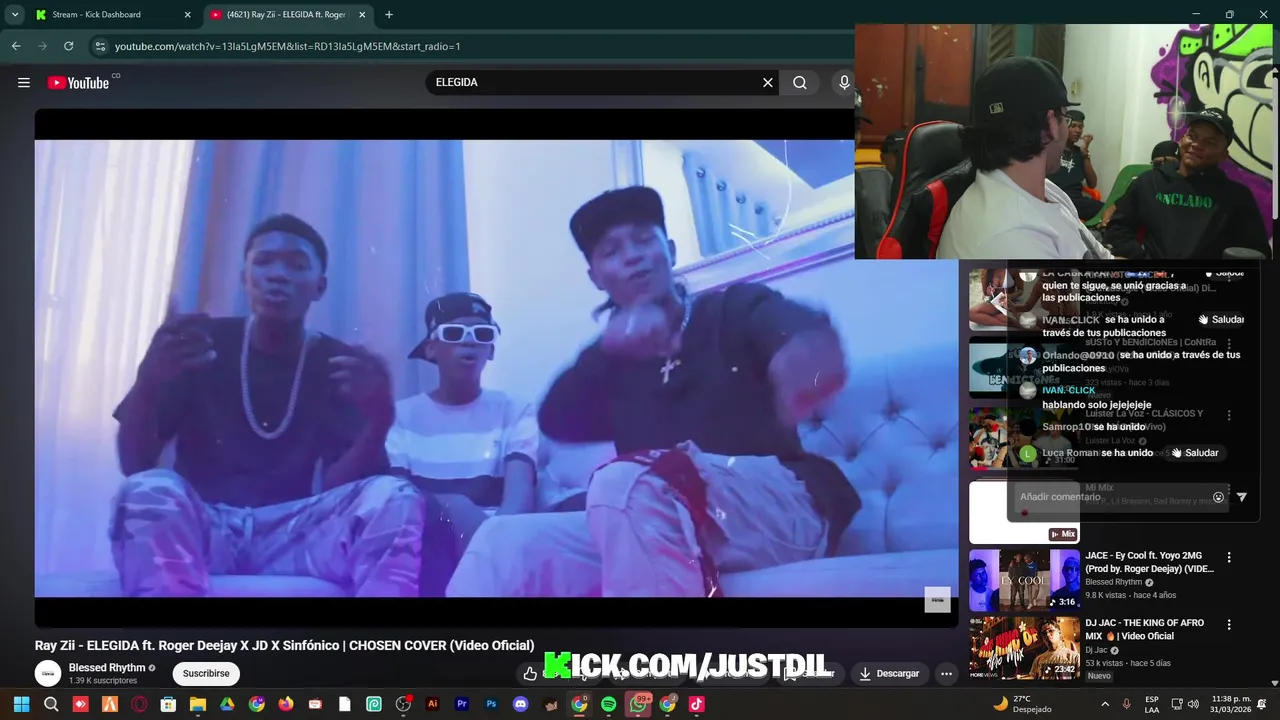Reload the current page

coord(68,46)
